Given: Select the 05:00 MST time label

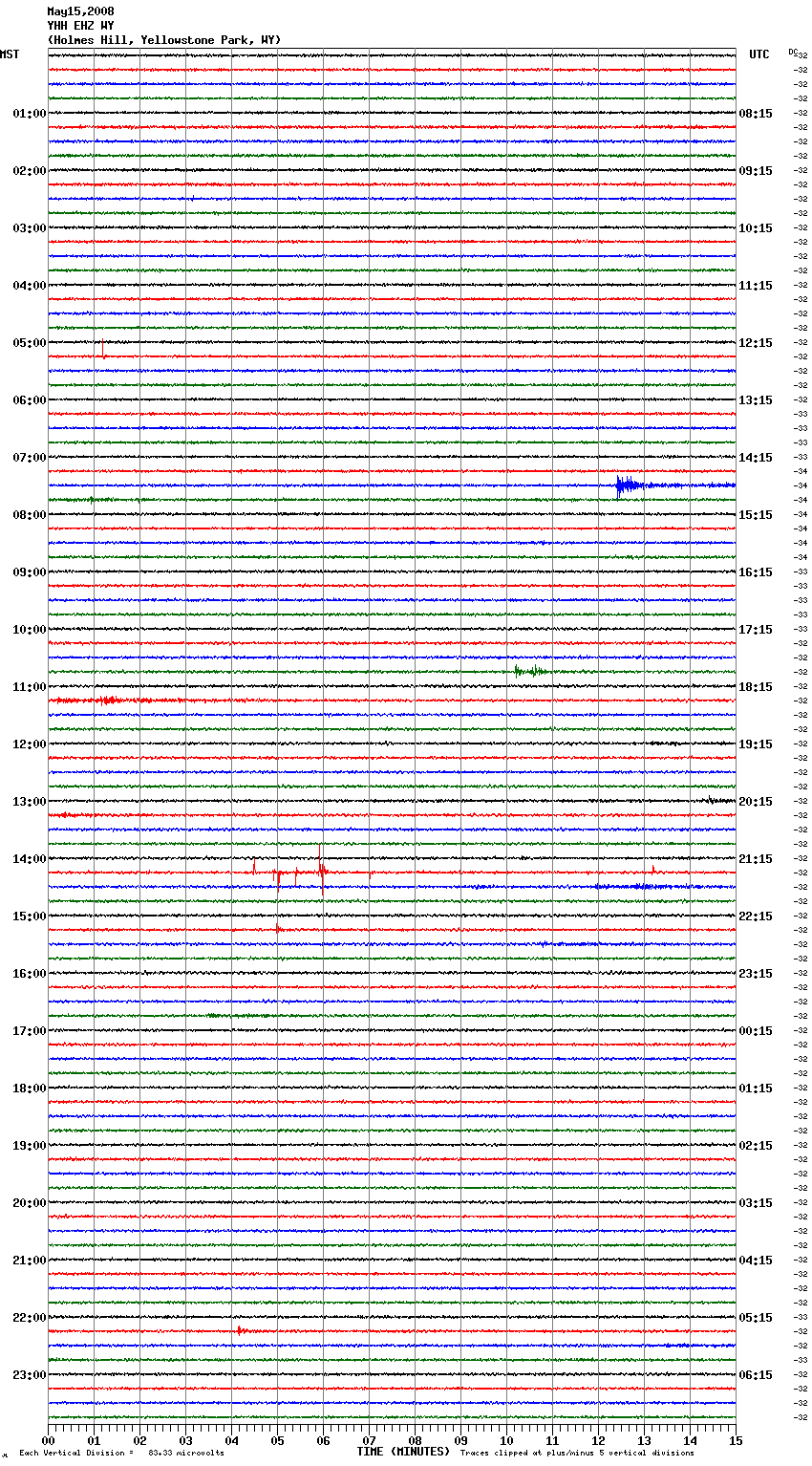Looking at the screenshot, I should (x=30, y=343).
